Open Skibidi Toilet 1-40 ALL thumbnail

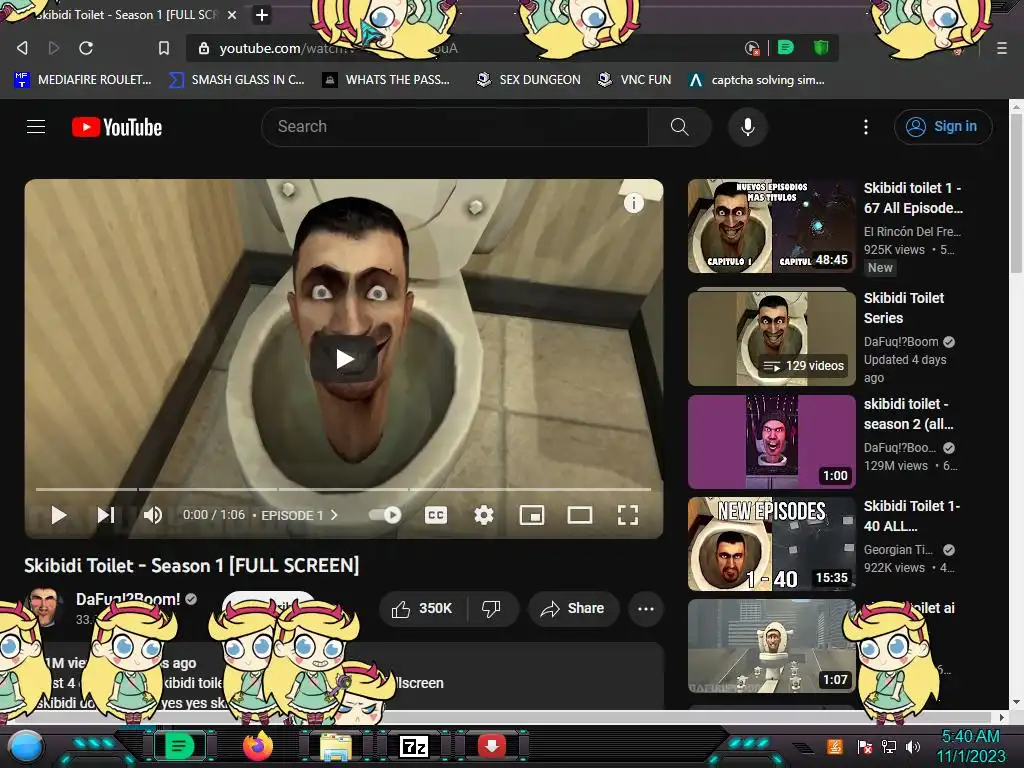(x=771, y=544)
